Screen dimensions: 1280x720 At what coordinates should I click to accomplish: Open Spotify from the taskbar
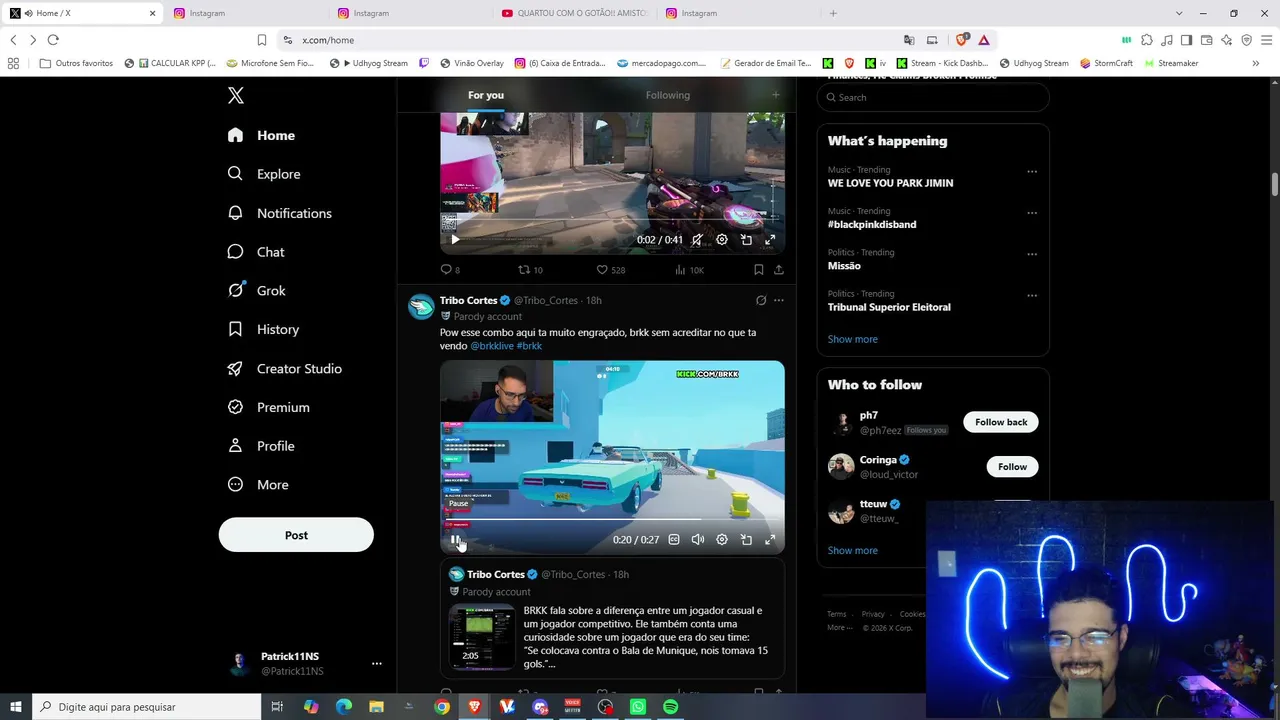(x=671, y=707)
